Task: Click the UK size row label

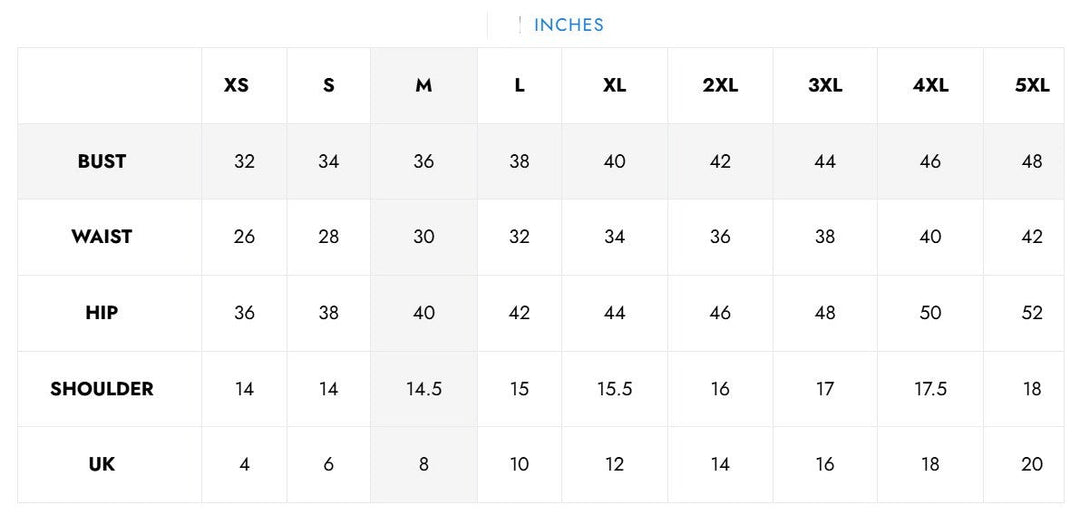Action: (102, 465)
